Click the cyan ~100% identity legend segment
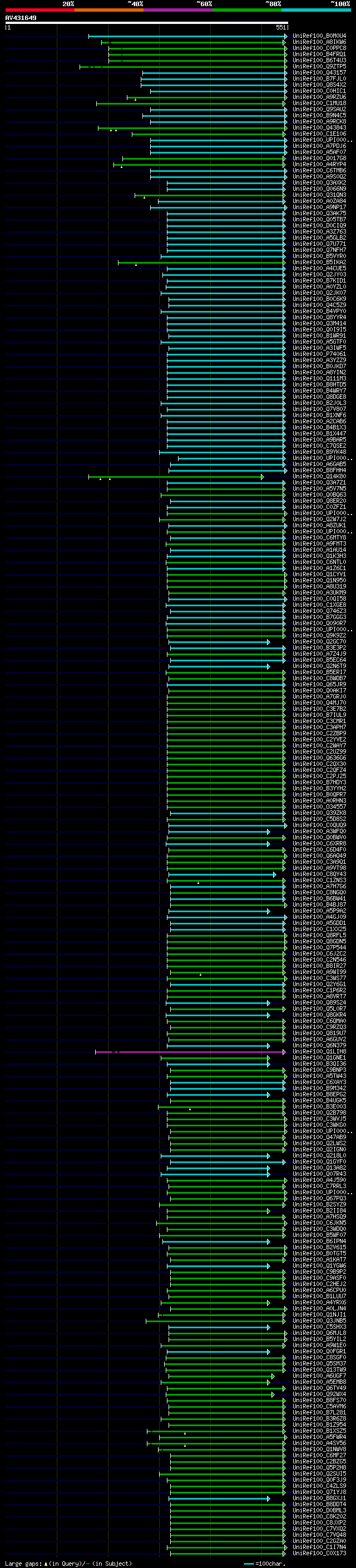The height and width of the screenshot is (1568, 356). 316,10
